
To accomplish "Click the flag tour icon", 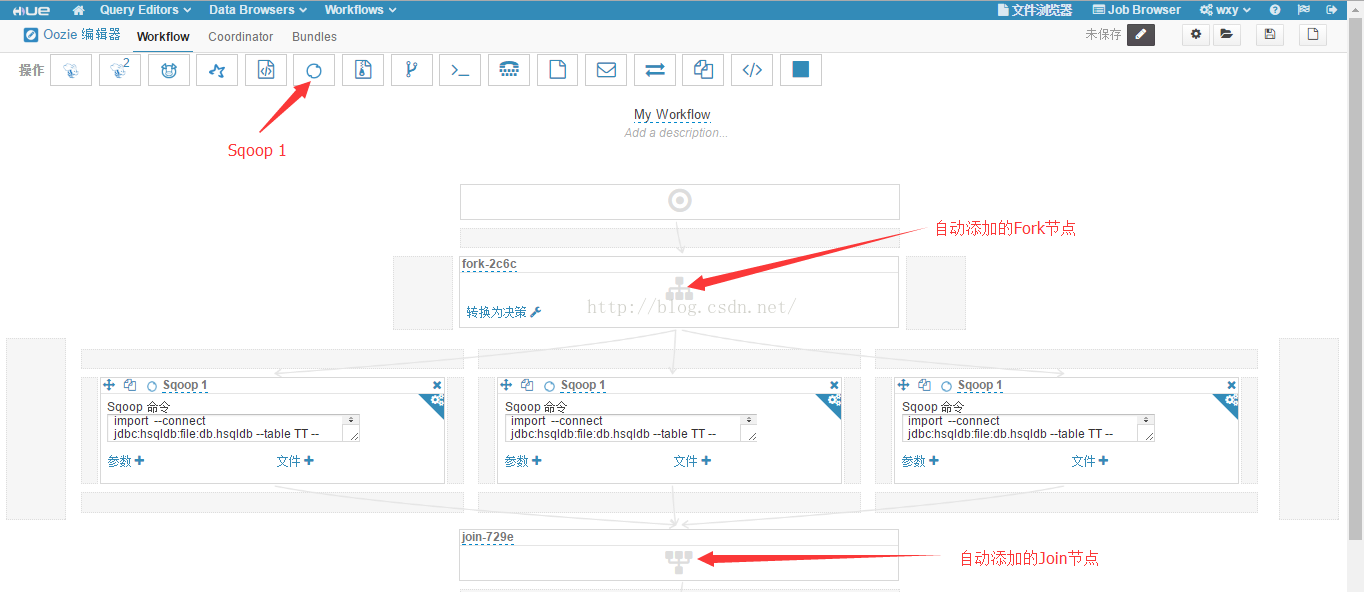I will pos(1303,10).
